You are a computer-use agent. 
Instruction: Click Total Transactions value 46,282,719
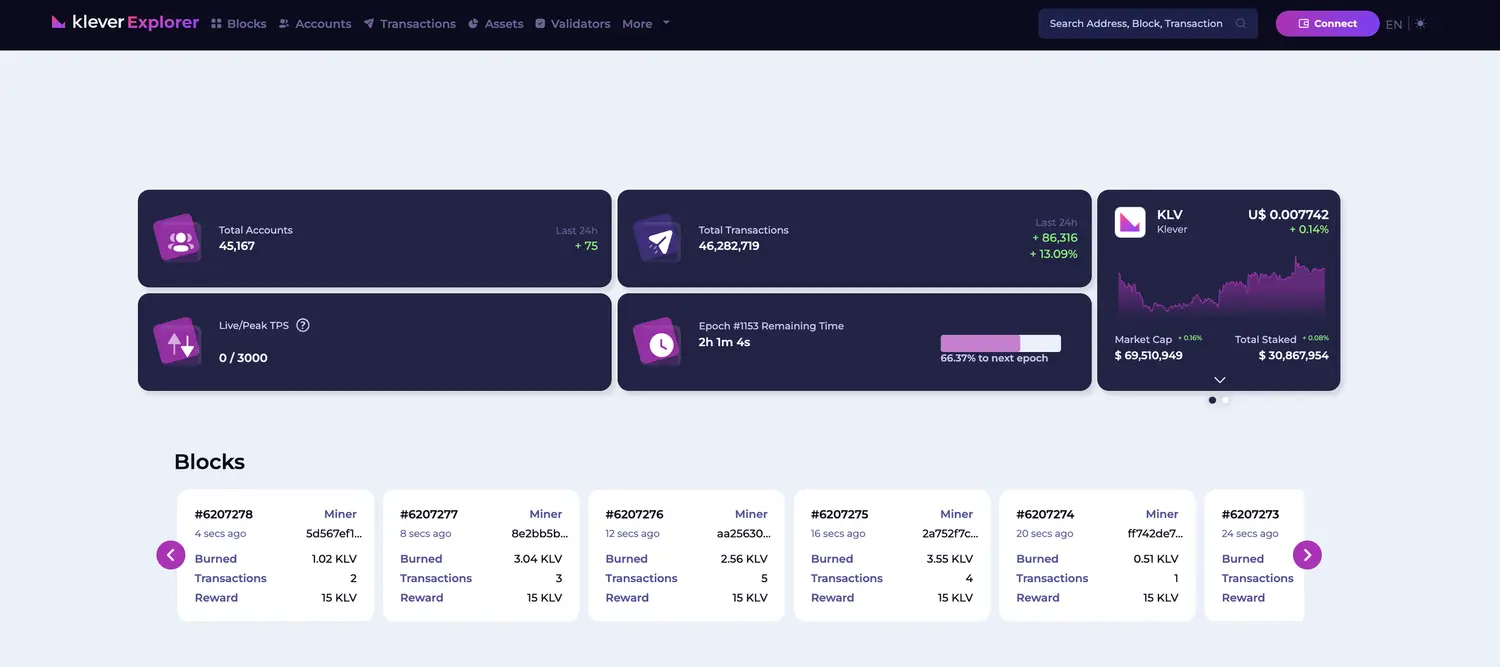pyautogui.click(x=728, y=246)
